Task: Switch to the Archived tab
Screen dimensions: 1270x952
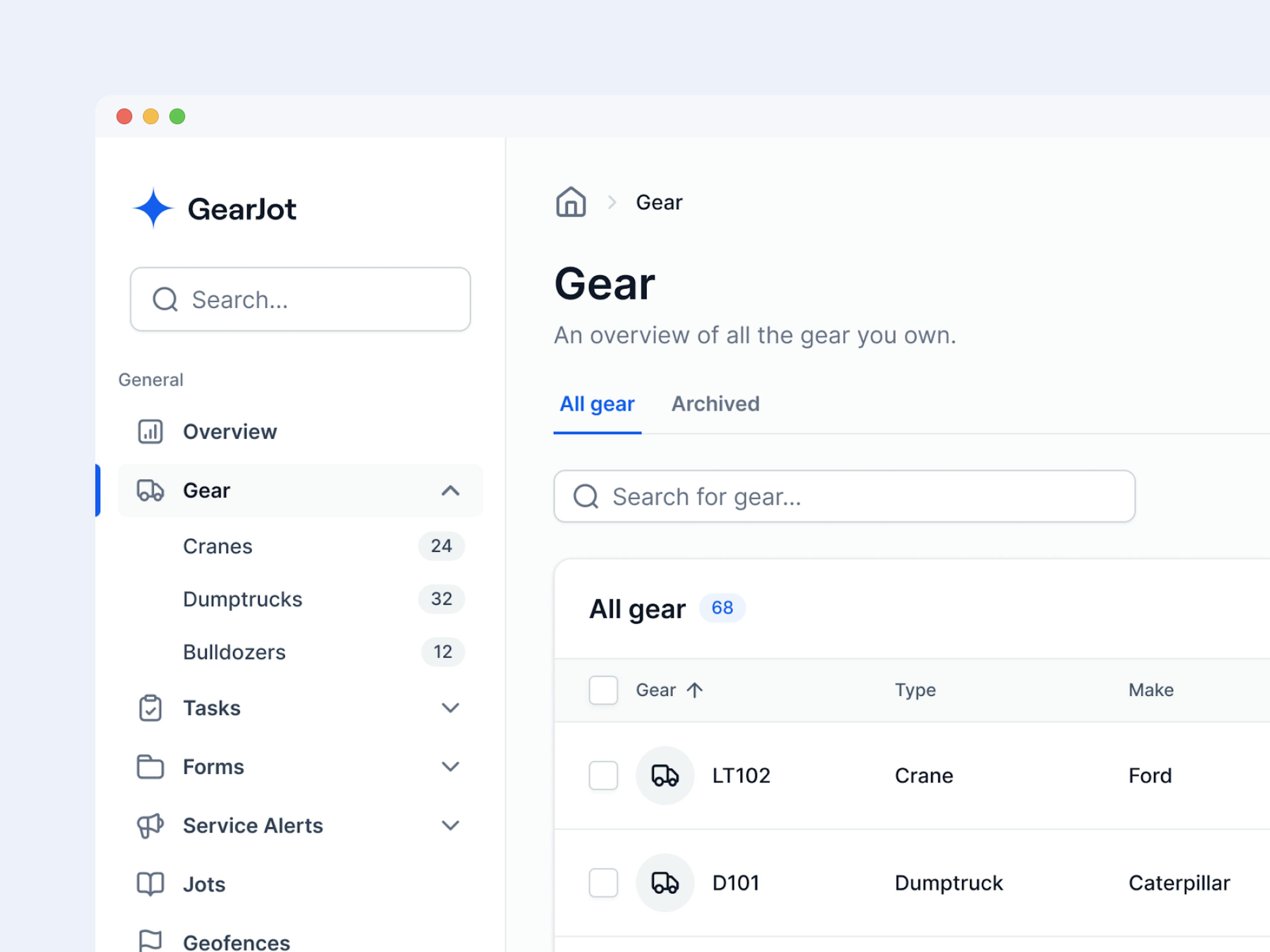Action: click(x=715, y=404)
